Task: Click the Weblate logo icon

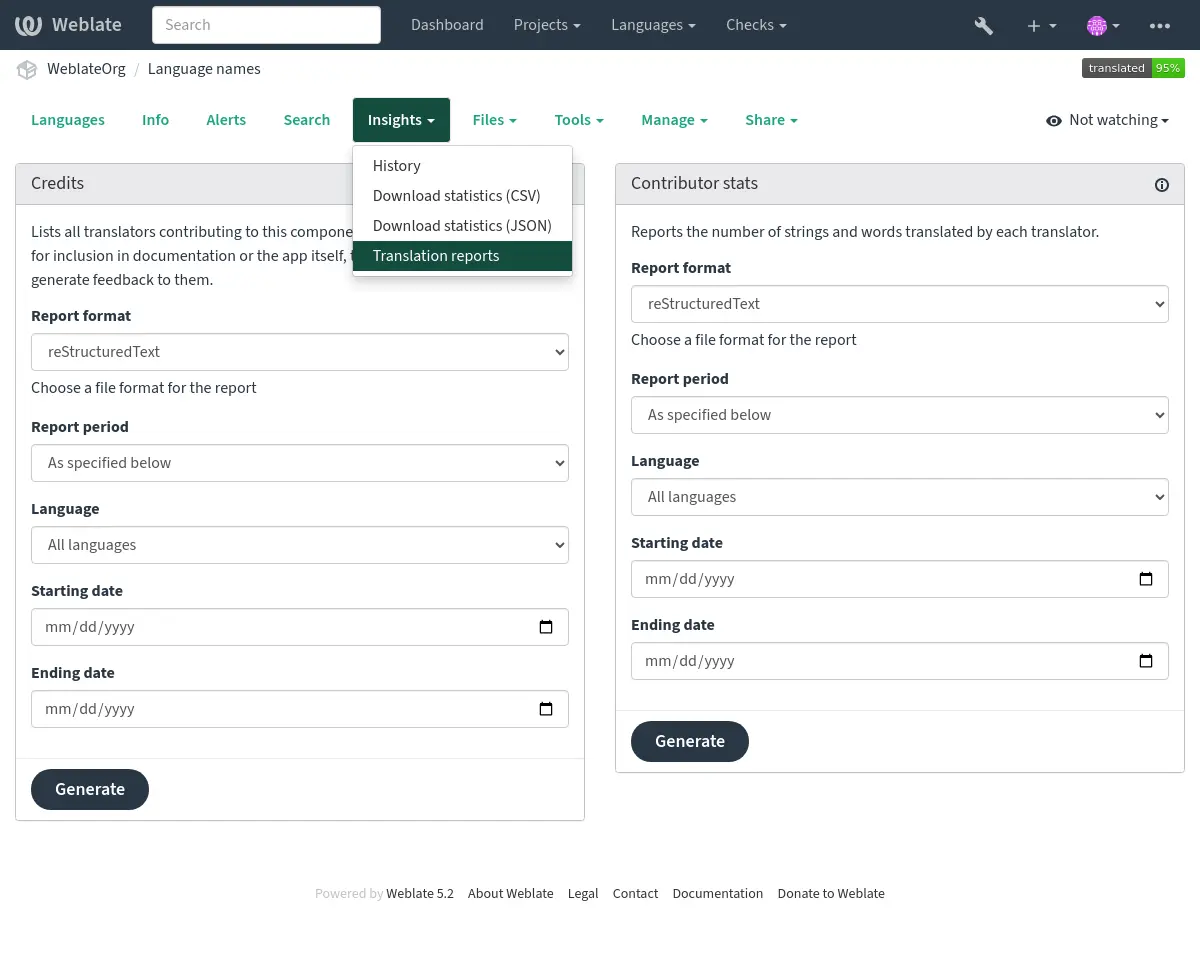Action: click(x=28, y=25)
